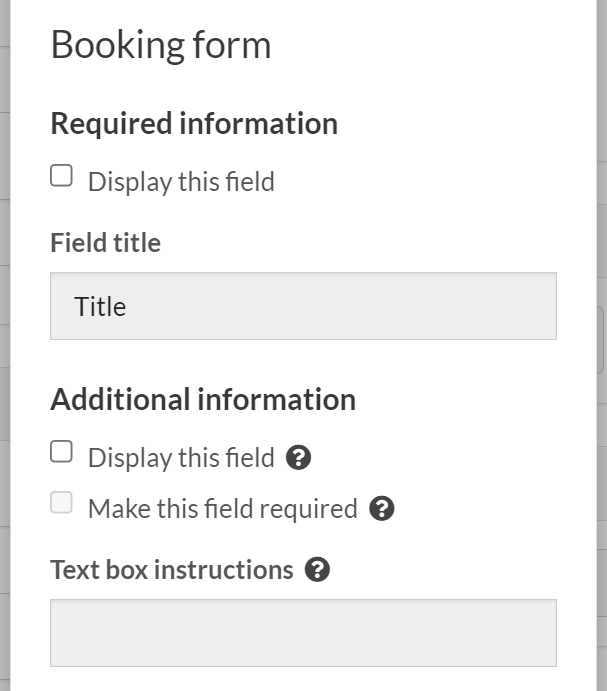Screen dimensions: 607x691
Task: Select the Required information section heading
Action: click(x=194, y=124)
